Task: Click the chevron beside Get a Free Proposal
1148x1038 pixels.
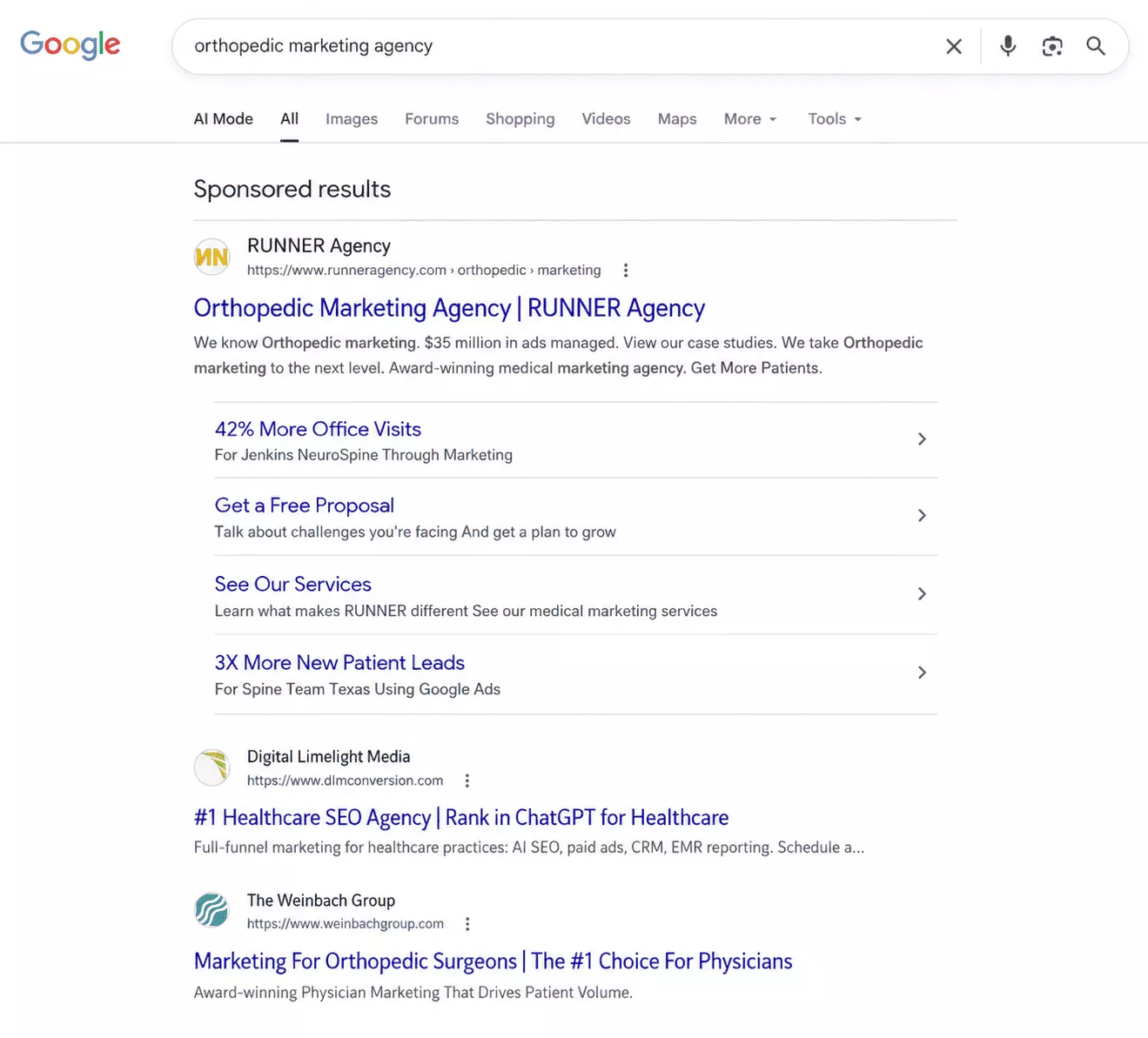Action: tap(922, 516)
